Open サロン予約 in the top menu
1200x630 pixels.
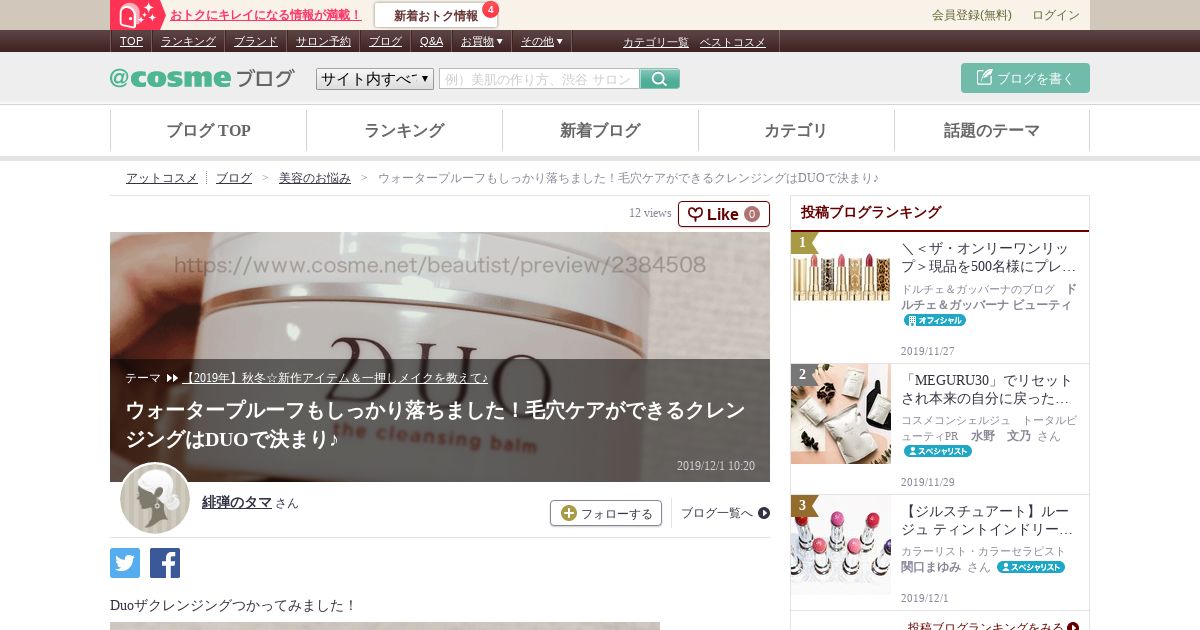[323, 41]
